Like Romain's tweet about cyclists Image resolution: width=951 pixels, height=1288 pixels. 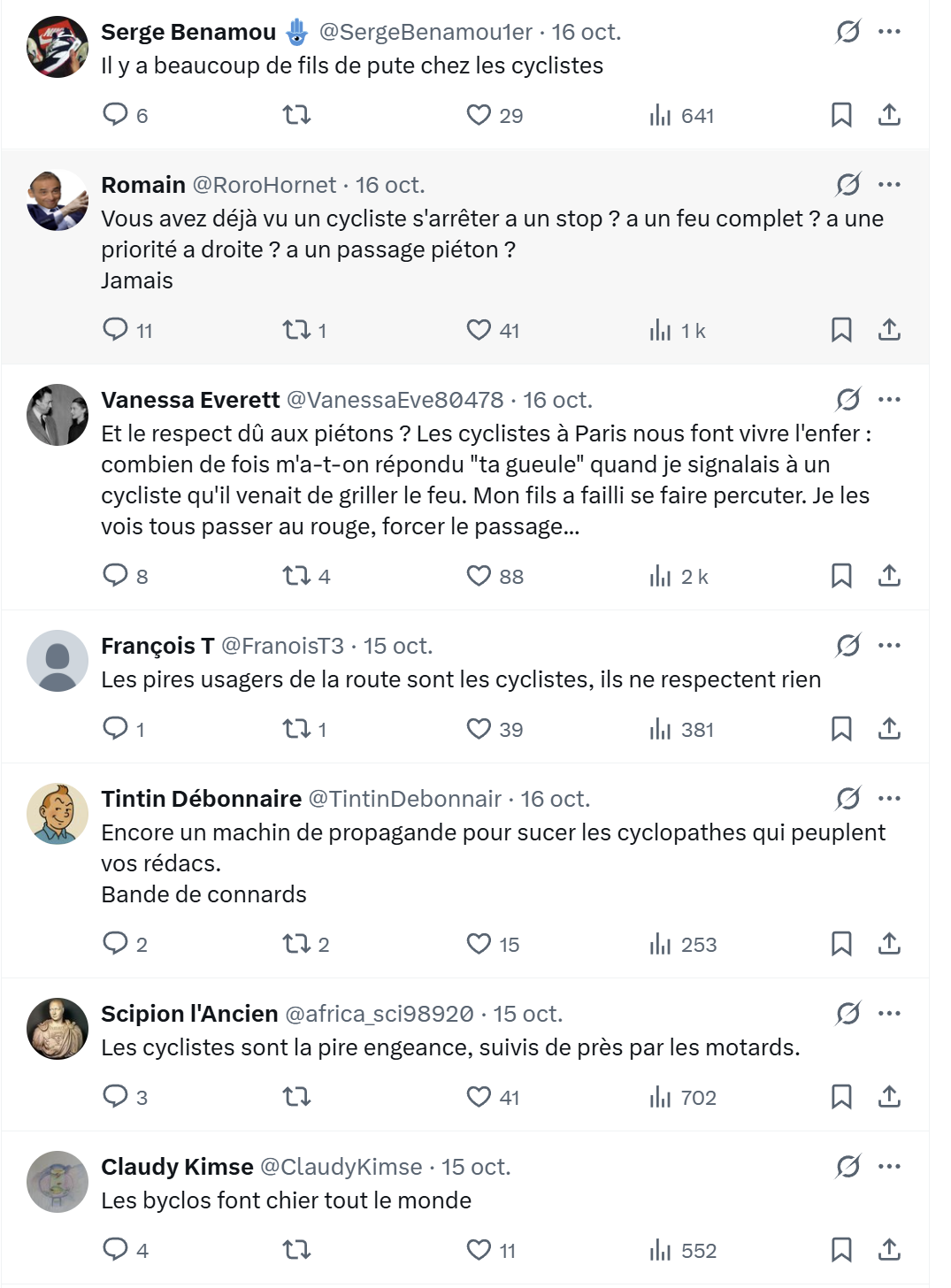coord(479,330)
